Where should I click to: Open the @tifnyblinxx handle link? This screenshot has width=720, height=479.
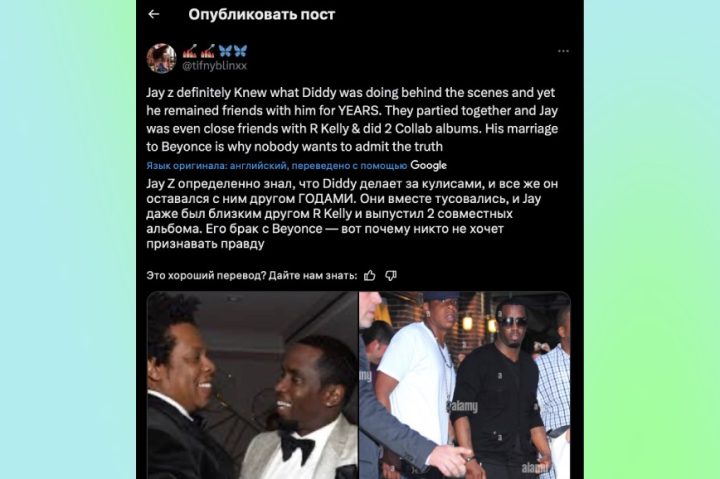[214, 66]
